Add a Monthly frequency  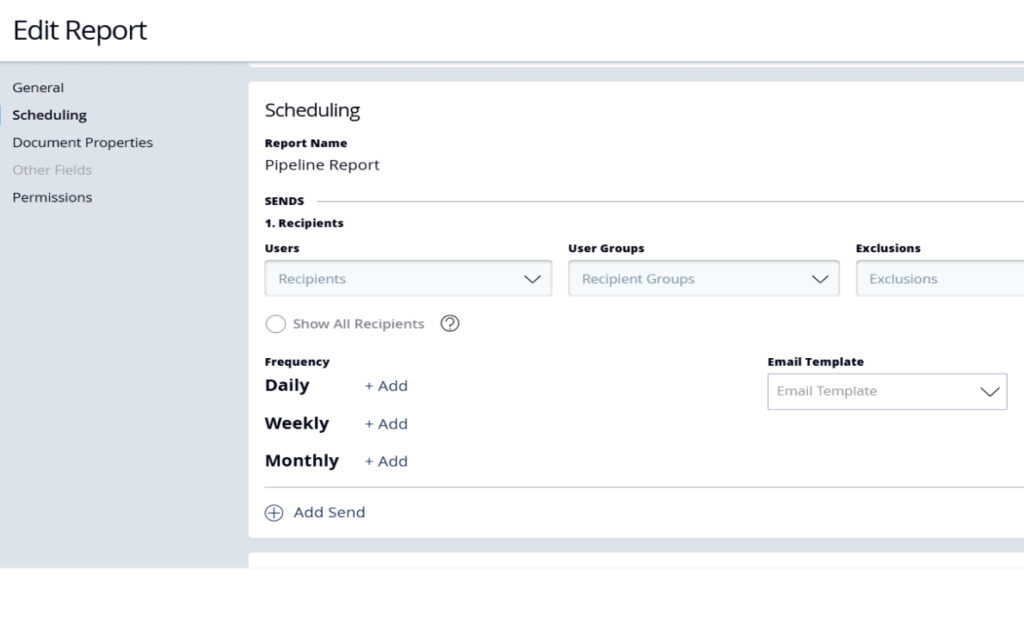tap(386, 461)
